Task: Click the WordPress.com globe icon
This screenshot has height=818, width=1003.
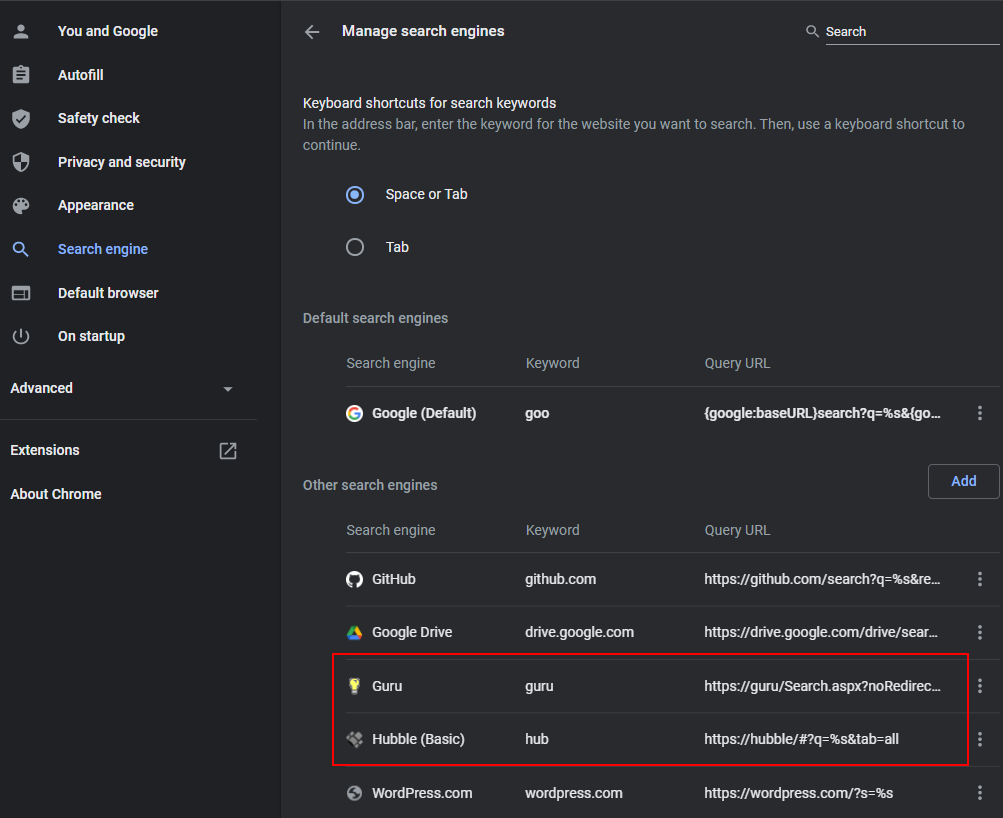Action: pos(354,793)
